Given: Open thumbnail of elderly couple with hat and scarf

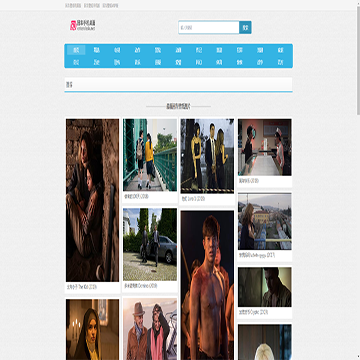Looking at the screenshot, I should [150, 329].
